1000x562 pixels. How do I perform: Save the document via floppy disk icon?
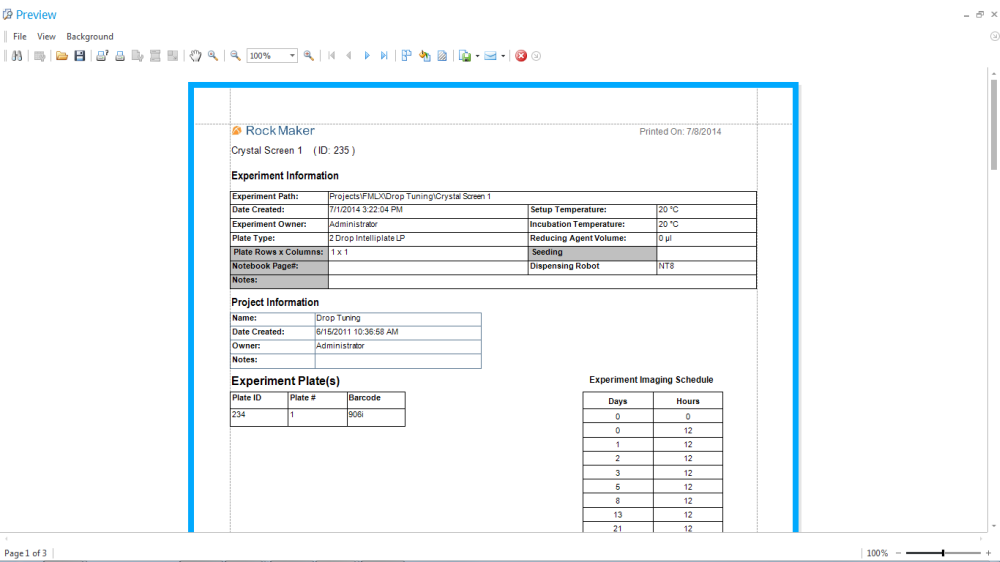pyautogui.click(x=80, y=56)
